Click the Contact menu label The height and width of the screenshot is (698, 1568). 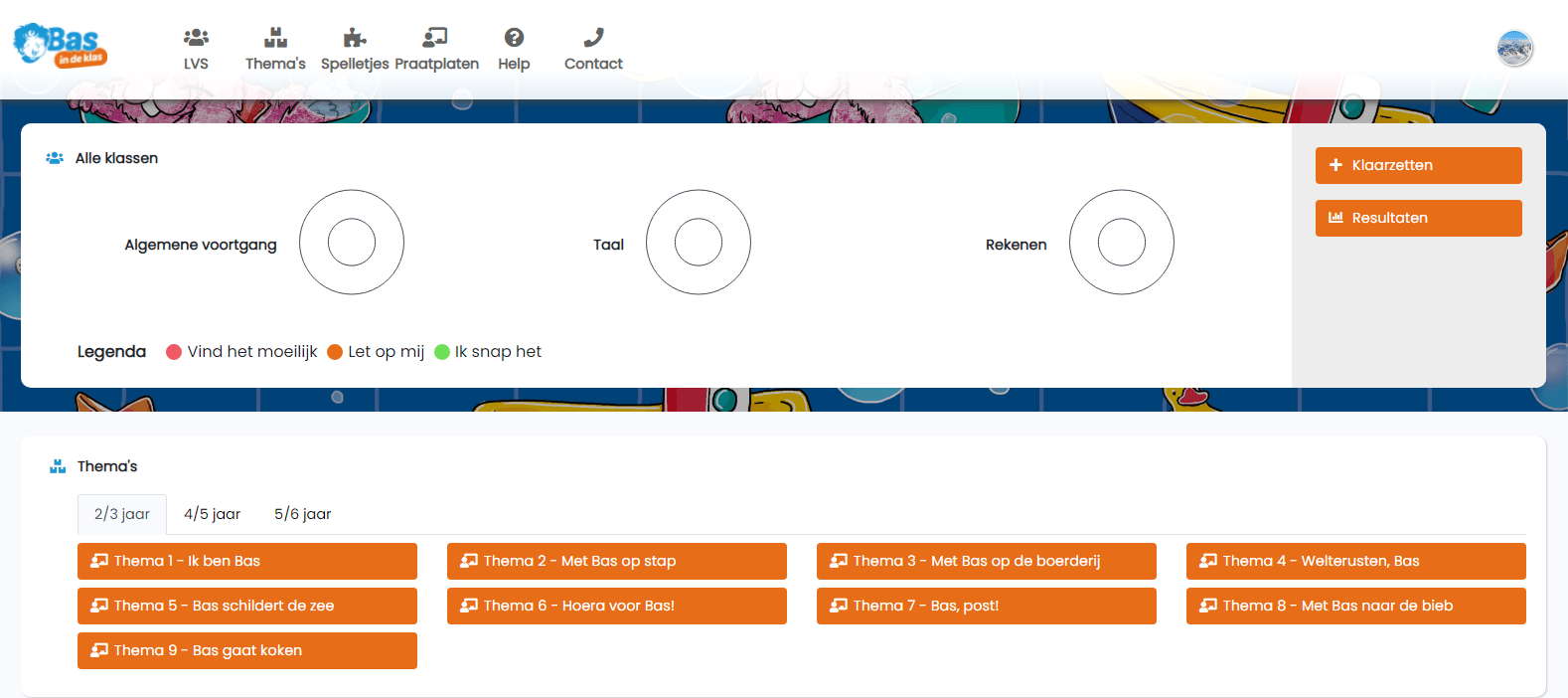593,64
